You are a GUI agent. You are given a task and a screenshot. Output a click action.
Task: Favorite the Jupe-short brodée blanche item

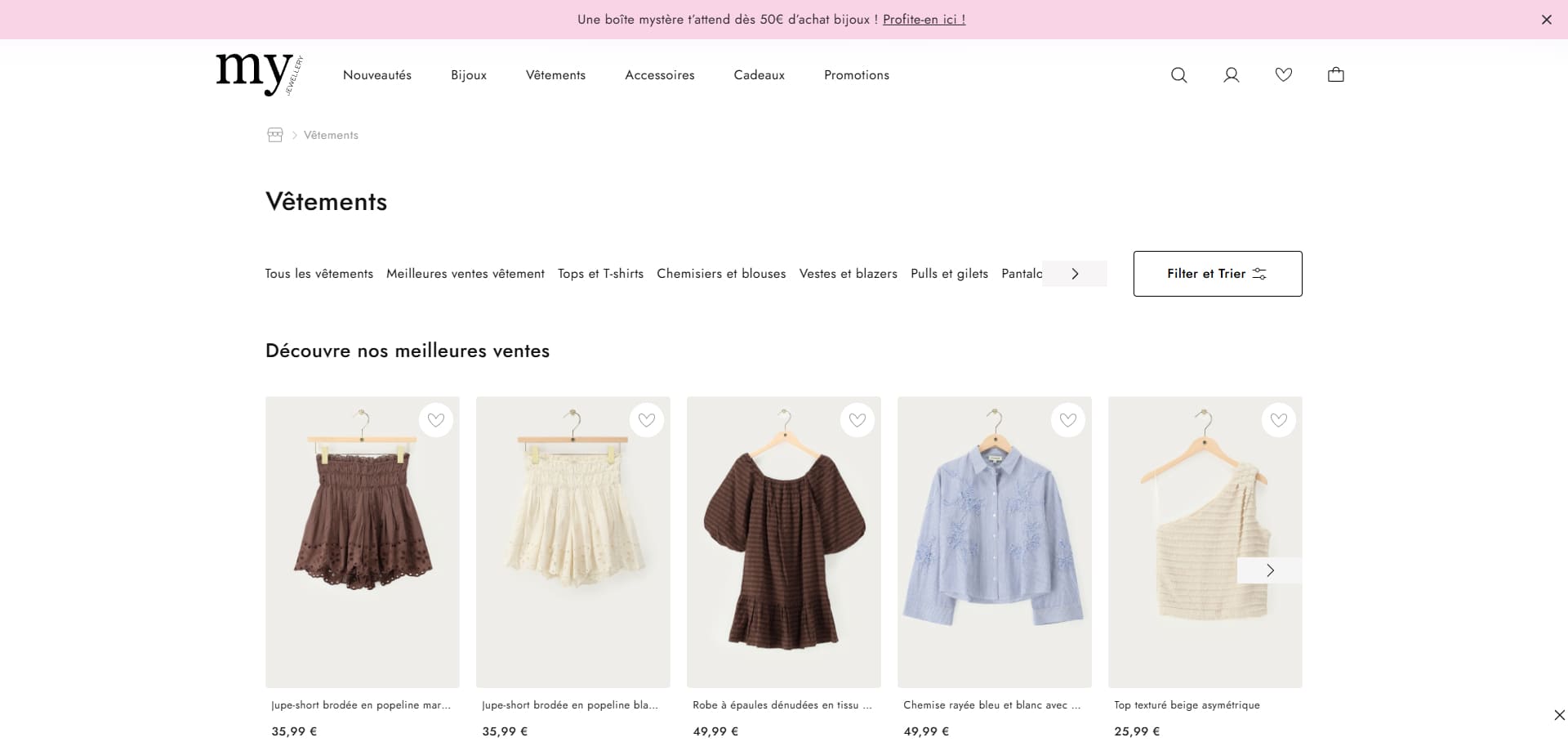(x=647, y=420)
